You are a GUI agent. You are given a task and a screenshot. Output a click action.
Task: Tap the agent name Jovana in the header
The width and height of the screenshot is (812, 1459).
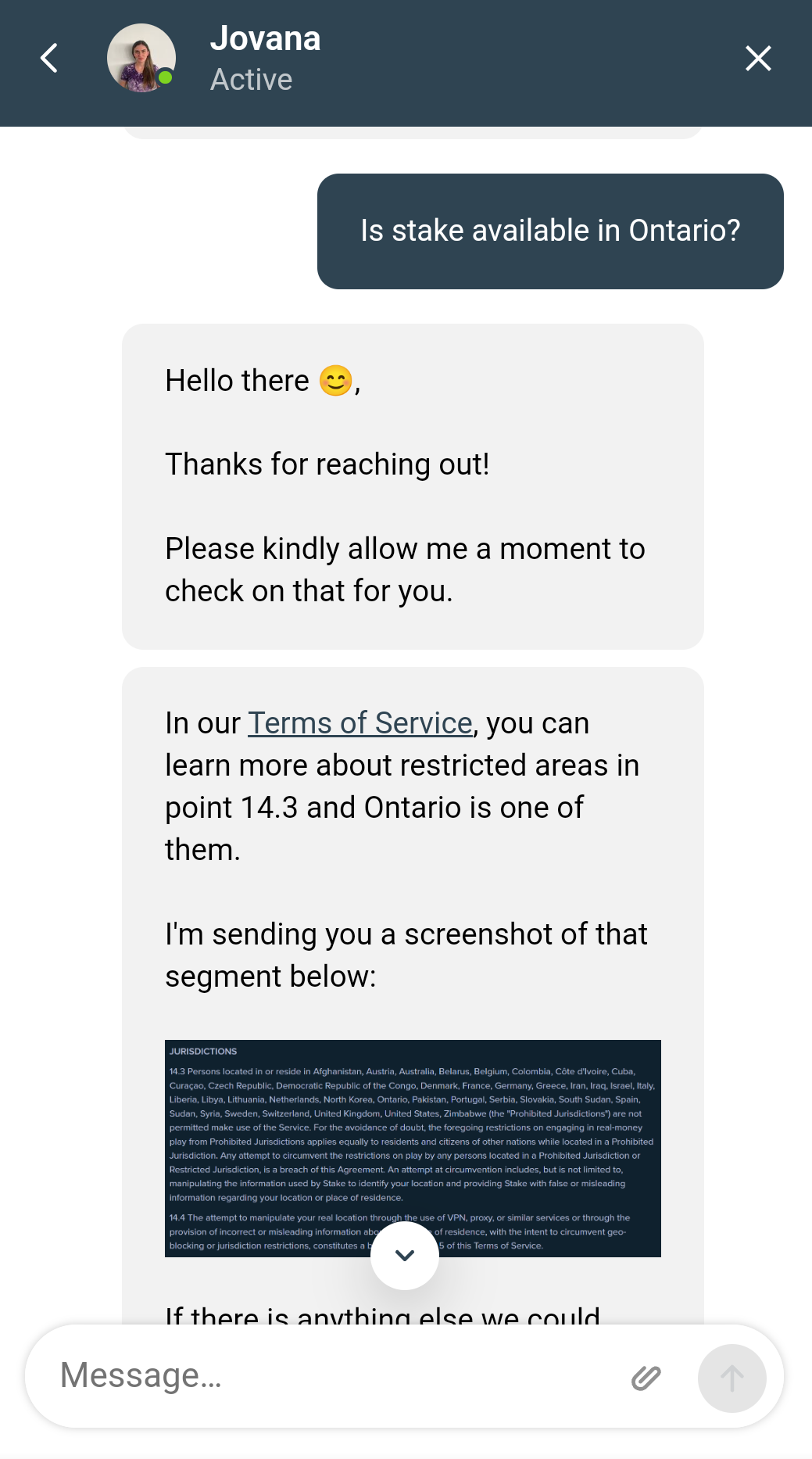click(265, 38)
